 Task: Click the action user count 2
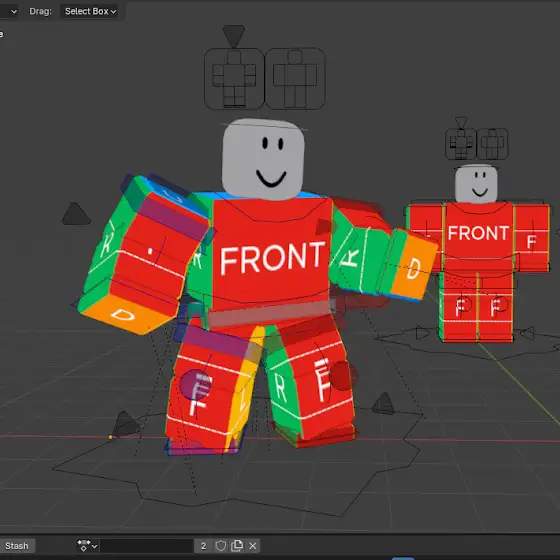tap(203, 546)
